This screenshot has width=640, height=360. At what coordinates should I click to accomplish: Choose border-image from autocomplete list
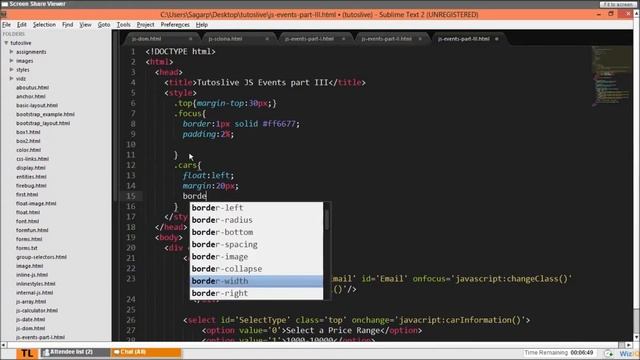point(256,257)
